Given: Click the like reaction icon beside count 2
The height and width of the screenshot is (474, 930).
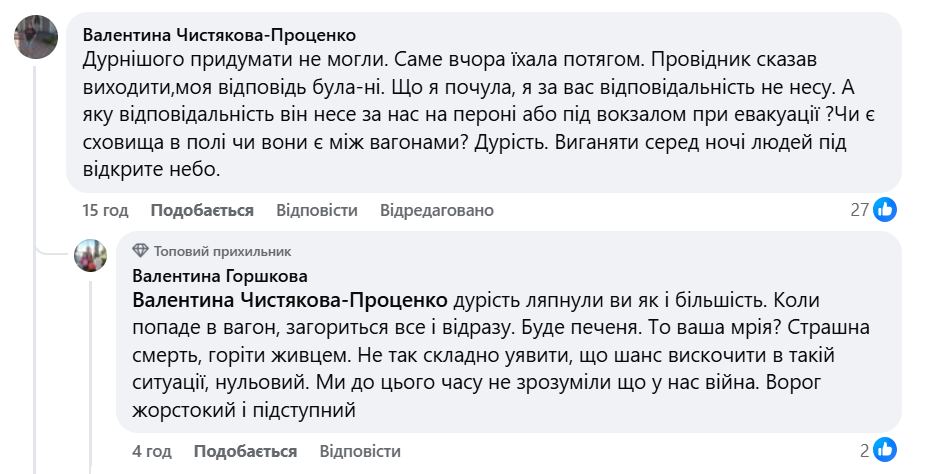Looking at the screenshot, I should [885, 449].
